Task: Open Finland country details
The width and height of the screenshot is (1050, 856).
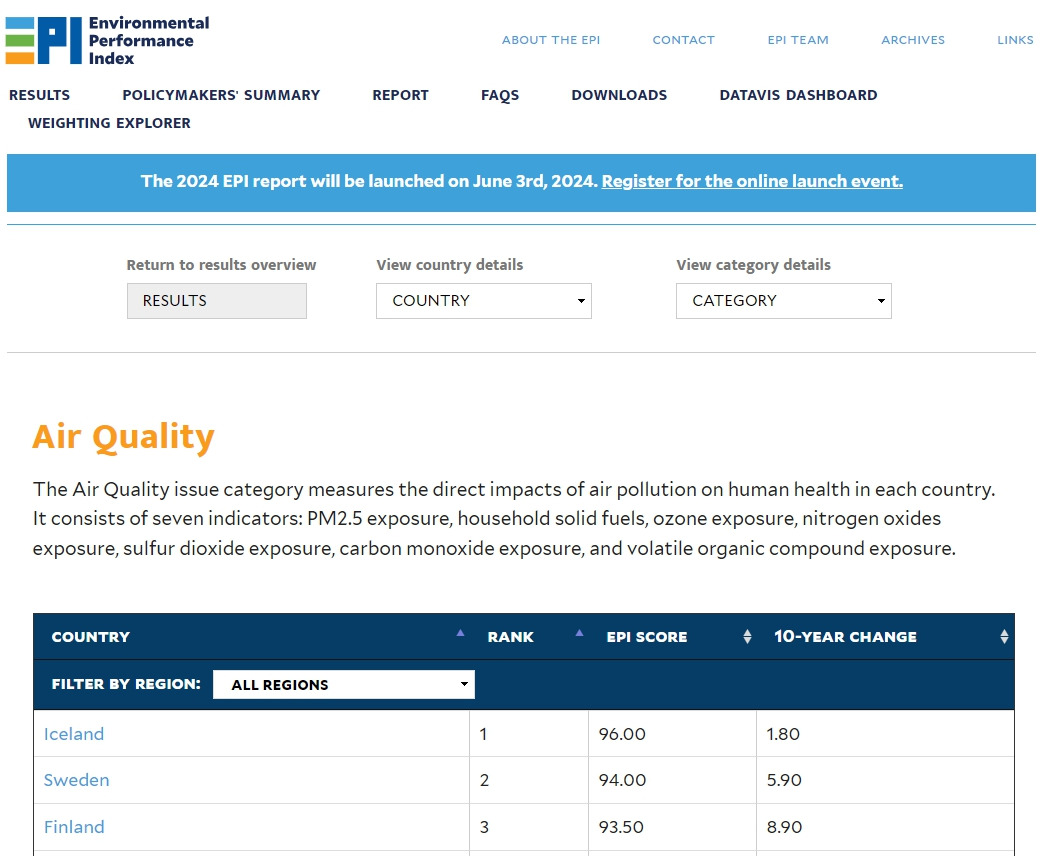Action: tap(74, 827)
